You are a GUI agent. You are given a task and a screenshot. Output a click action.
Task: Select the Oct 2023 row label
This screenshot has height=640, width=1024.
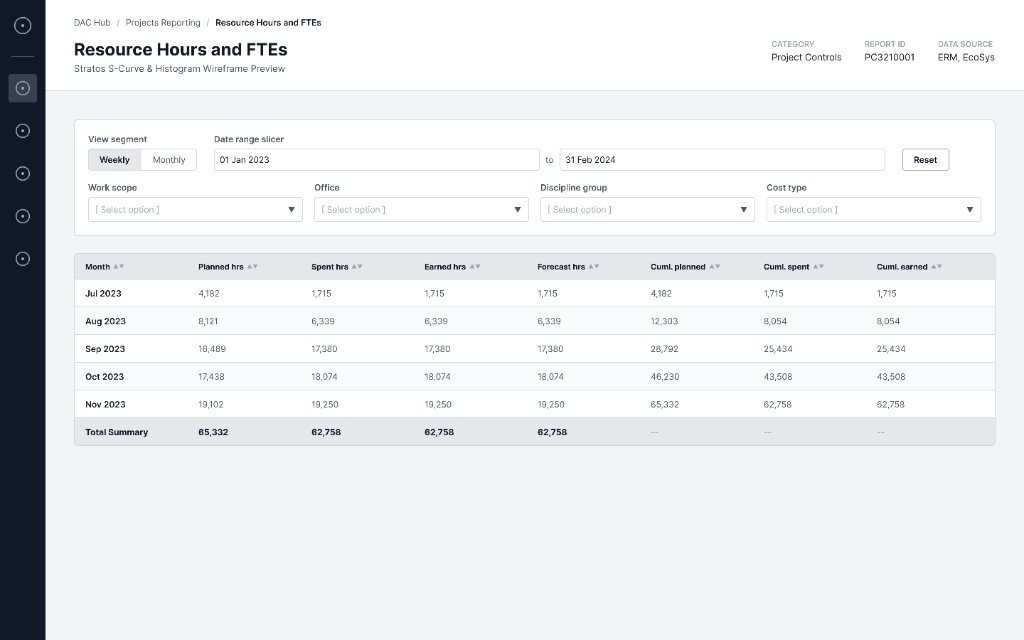coord(104,376)
